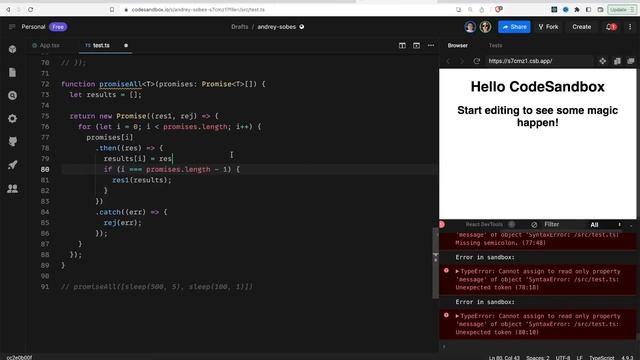The image size is (640, 360).
Task: Click the toggle projects view icon
Action: 617,61
